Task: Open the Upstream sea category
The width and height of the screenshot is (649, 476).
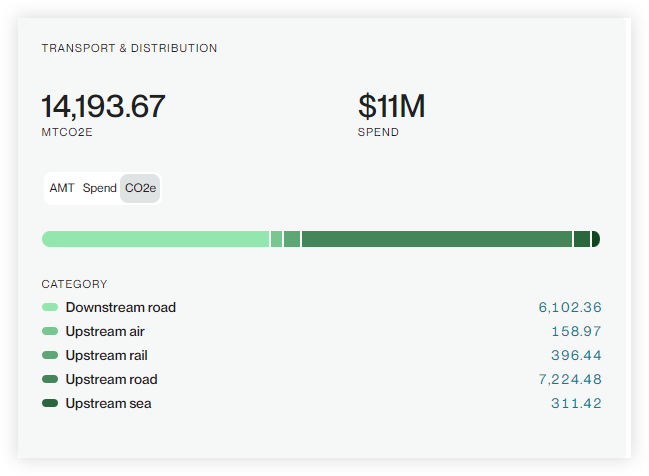Action: (108, 403)
